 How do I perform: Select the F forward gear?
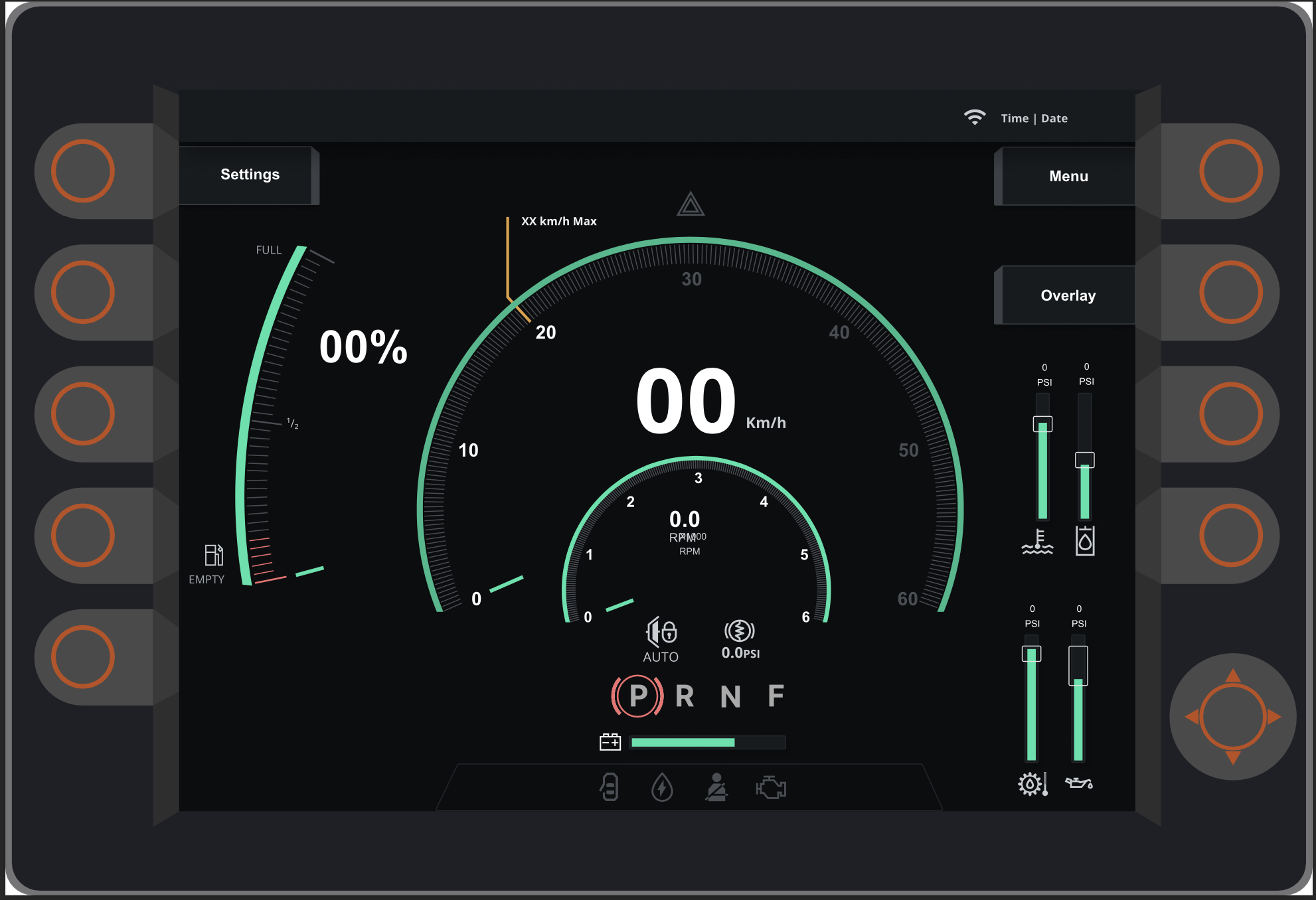coord(776,696)
